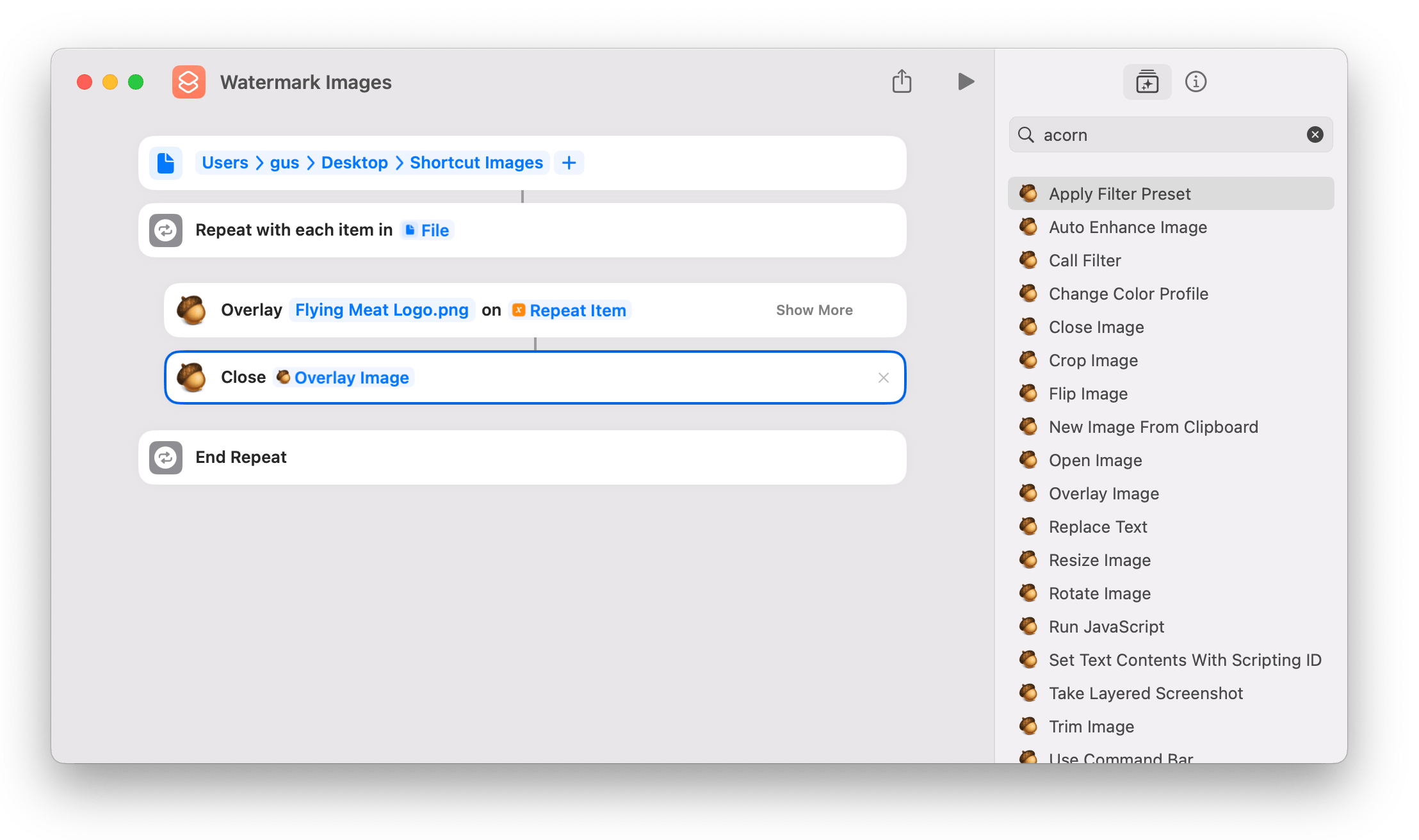1419x840 pixels.
Task: Click the File variable in Repeat action
Action: click(427, 230)
